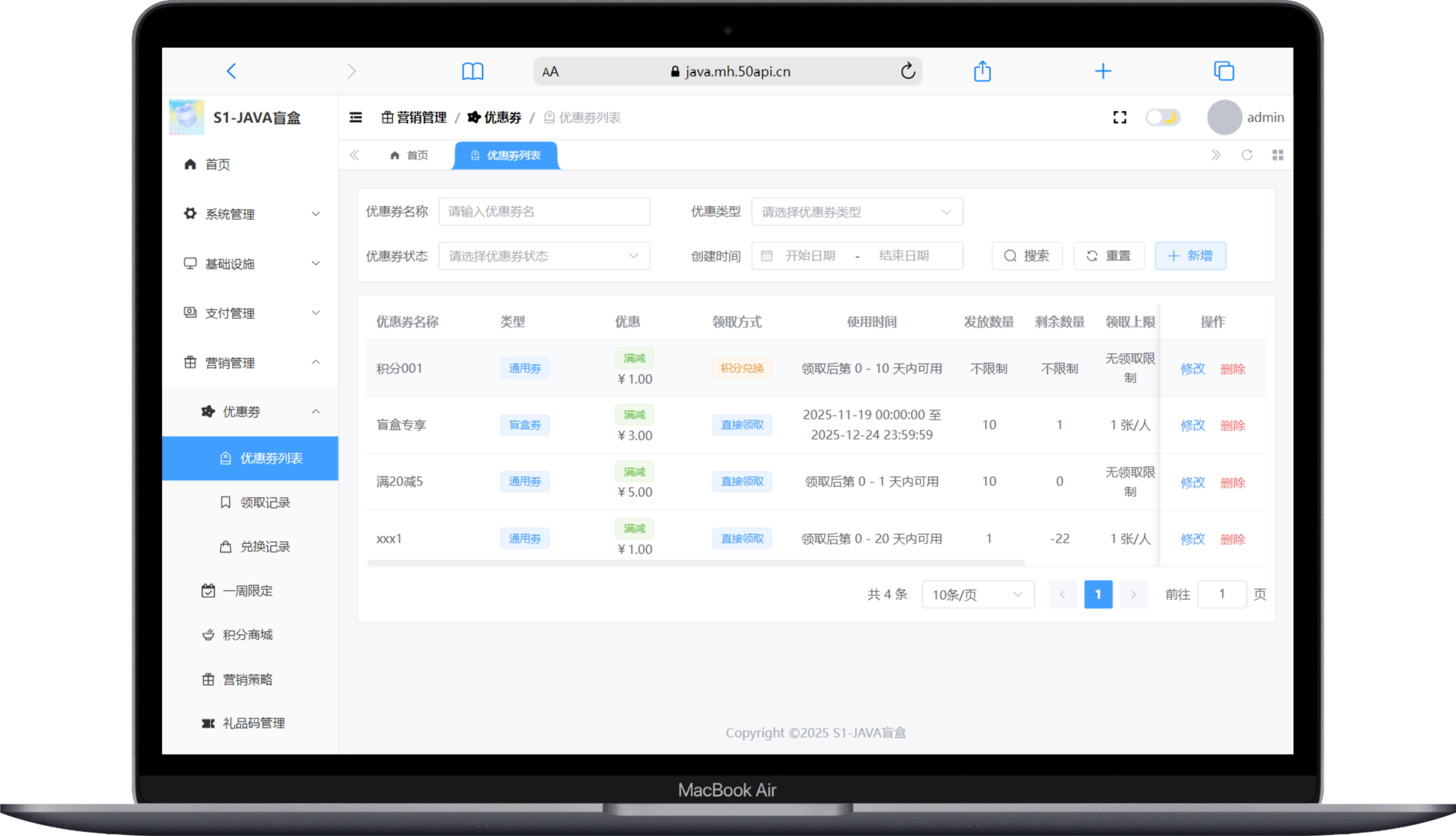Screen dimensions: 1456x836
Task: Click the calendar icon in 创建时间 field
Action: tap(767, 255)
